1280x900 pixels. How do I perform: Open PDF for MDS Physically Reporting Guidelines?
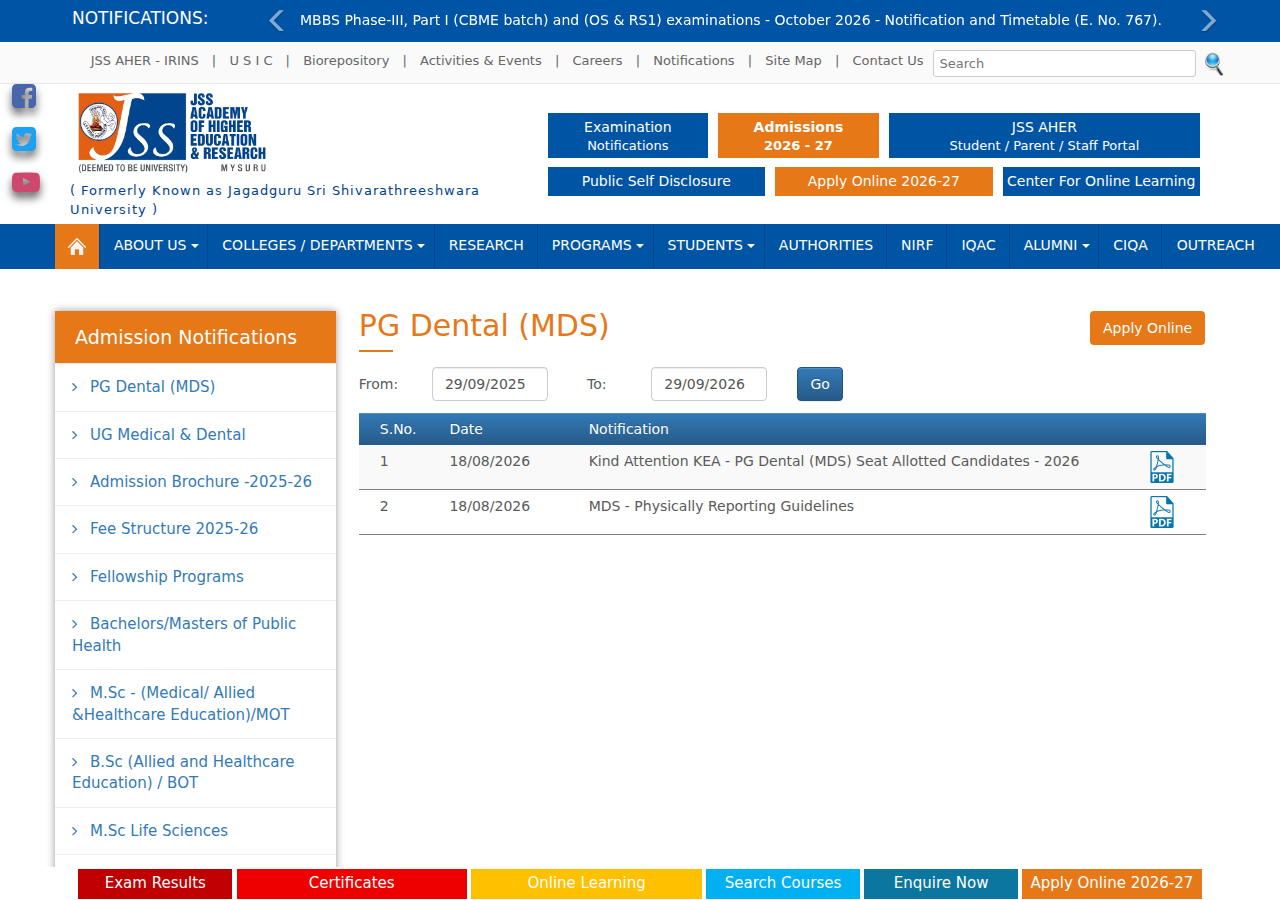[1162, 512]
